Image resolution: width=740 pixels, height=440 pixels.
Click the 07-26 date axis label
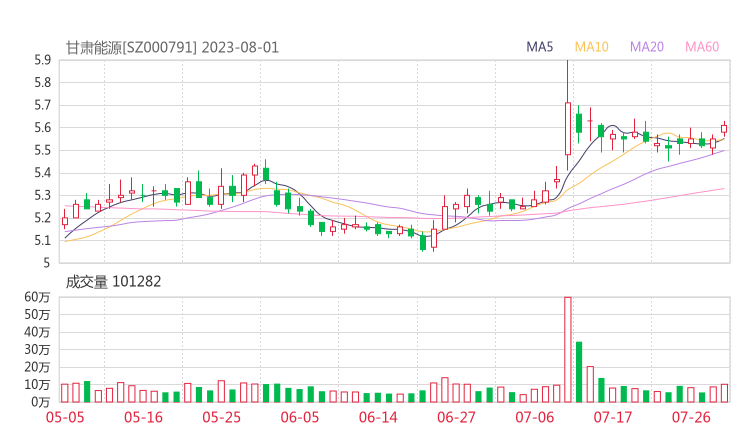[x=691, y=417]
